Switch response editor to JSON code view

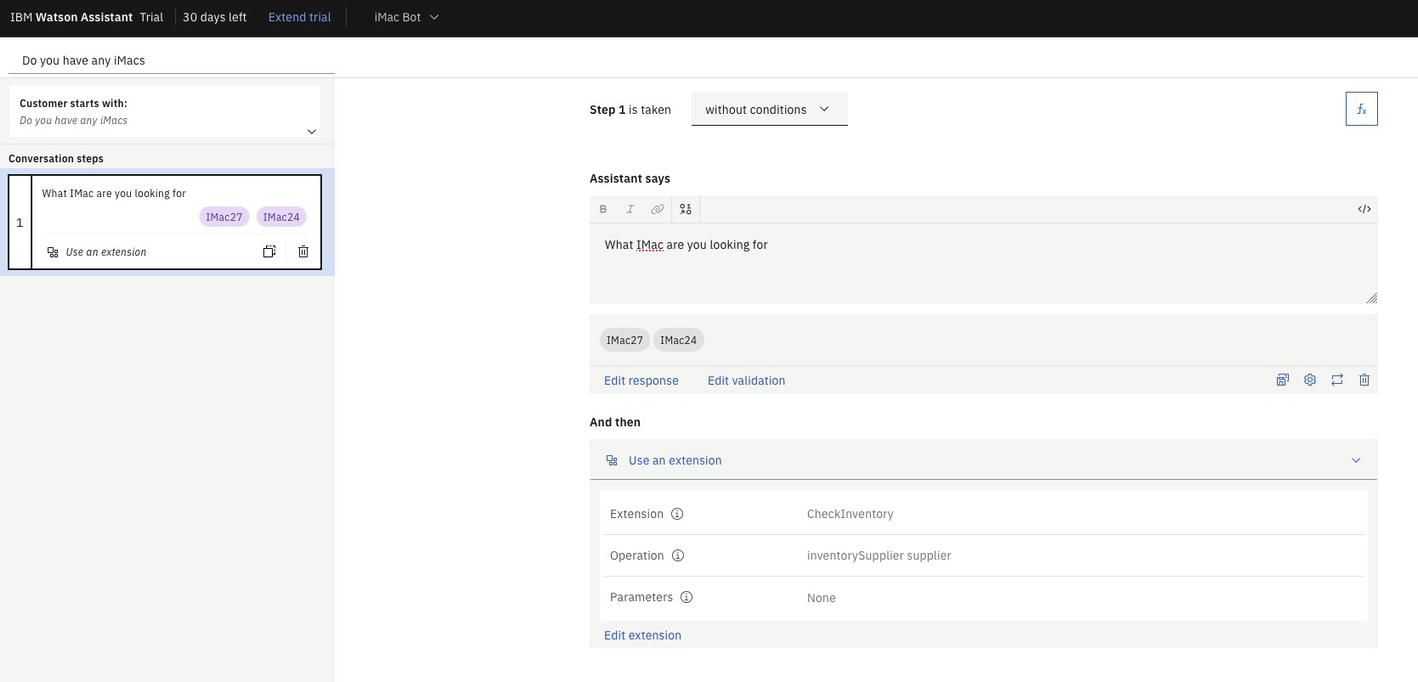pos(1364,209)
